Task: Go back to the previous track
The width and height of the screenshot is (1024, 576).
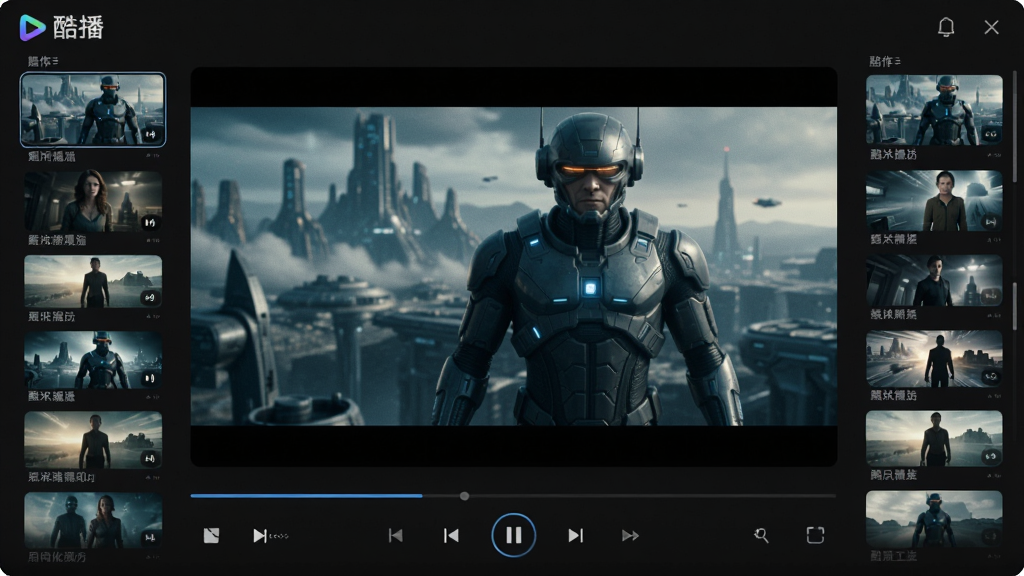Action: [x=451, y=536]
